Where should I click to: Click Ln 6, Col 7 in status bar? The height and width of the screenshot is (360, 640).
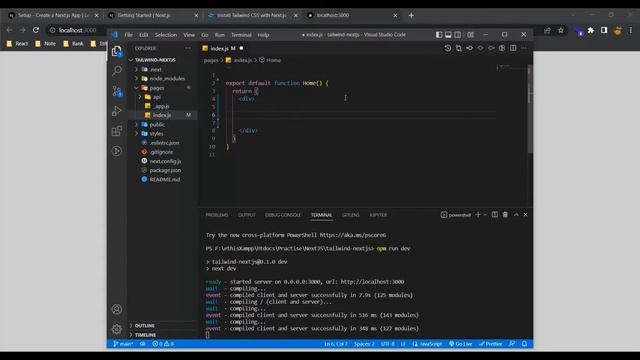pyautogui.click(x=336, y=344)
